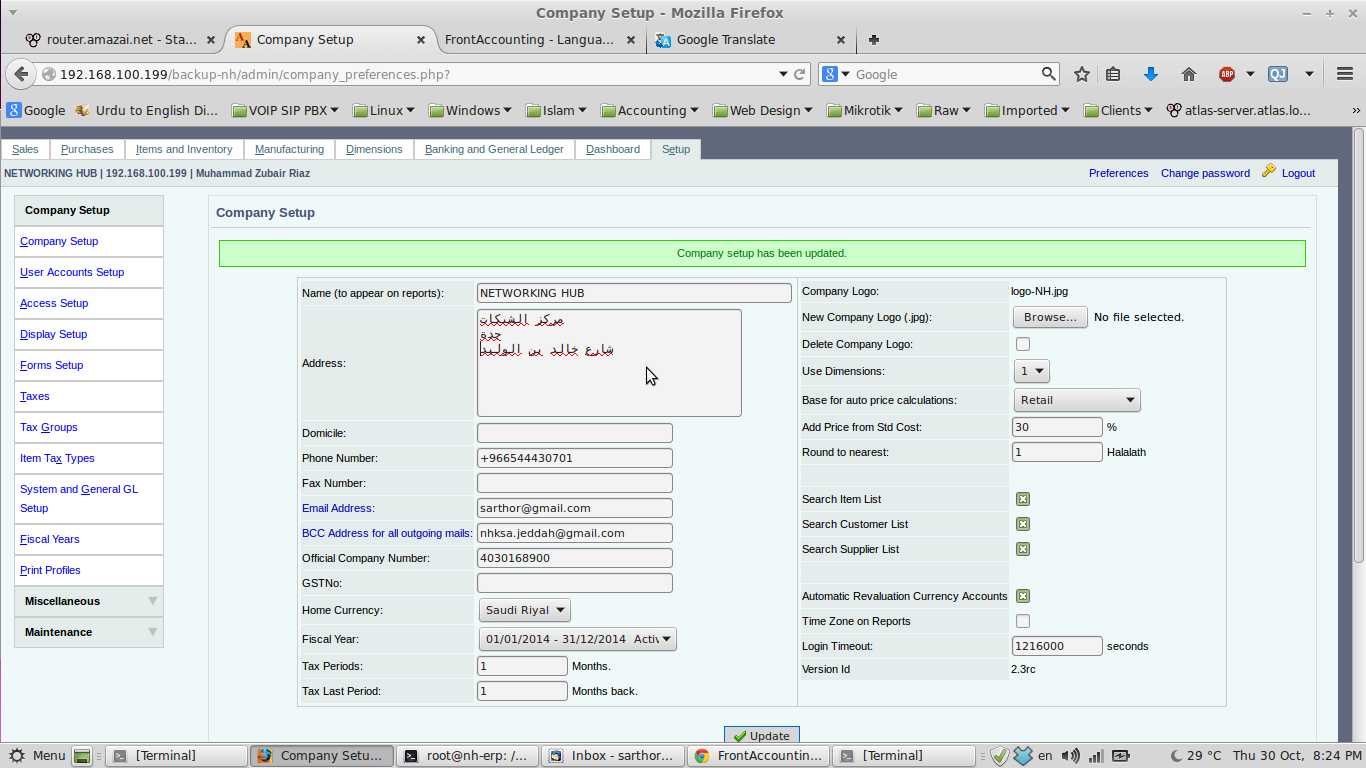Click the Name (to appear on reports) field

tap(634, 293)
